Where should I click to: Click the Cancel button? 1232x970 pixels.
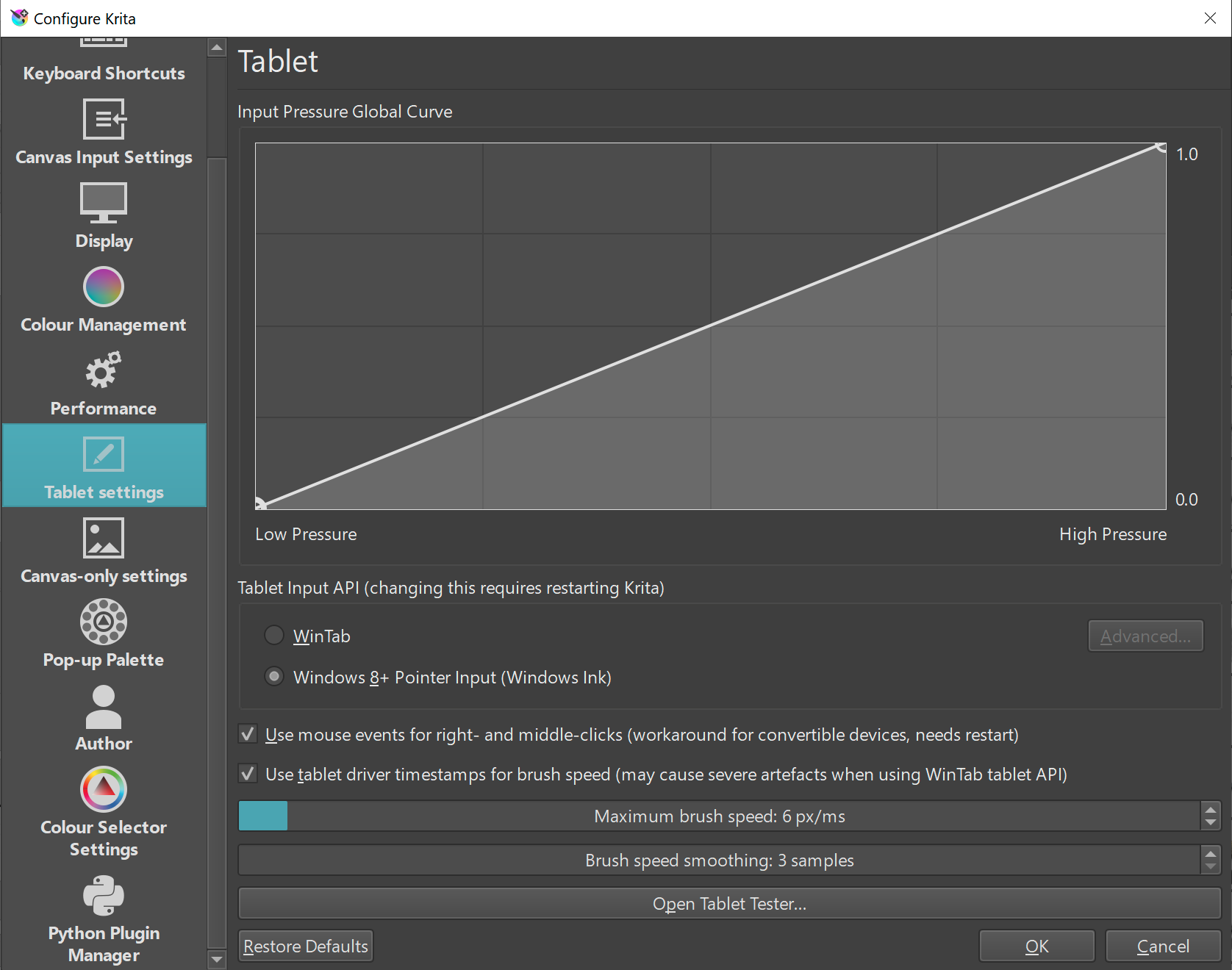[1163, 946]
